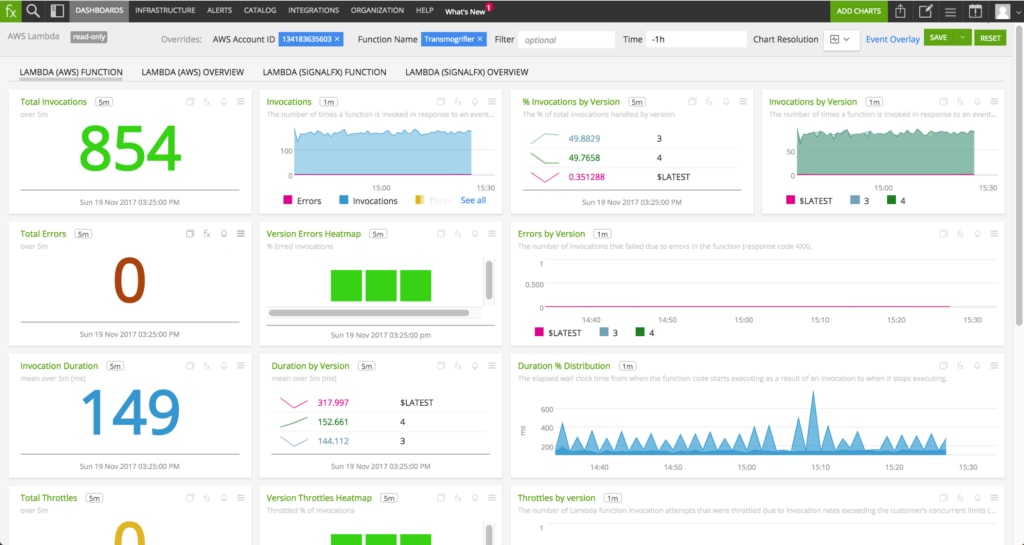
Task: Click bell icon on Invocations chart
Action: [x=475, y=102]
